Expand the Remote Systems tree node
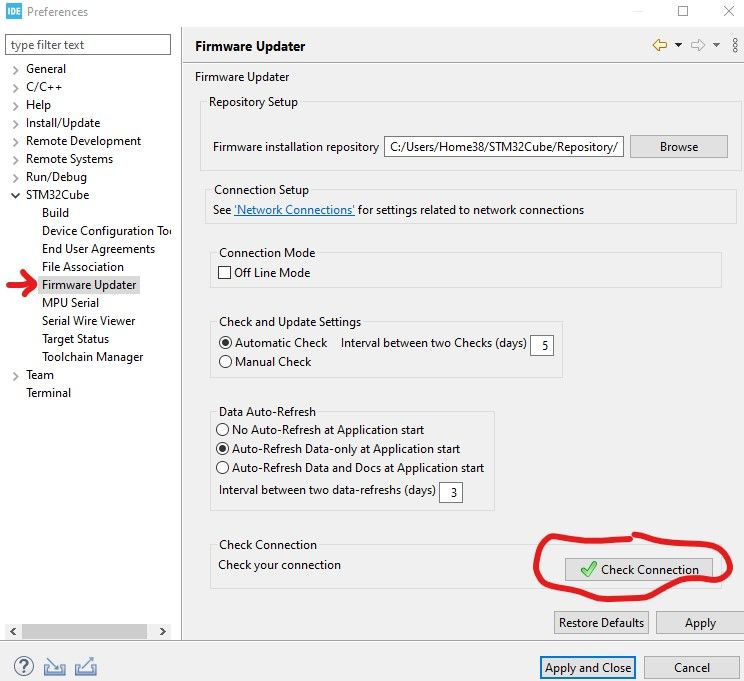This screenshot has width=744, height=681. (16, 160)
